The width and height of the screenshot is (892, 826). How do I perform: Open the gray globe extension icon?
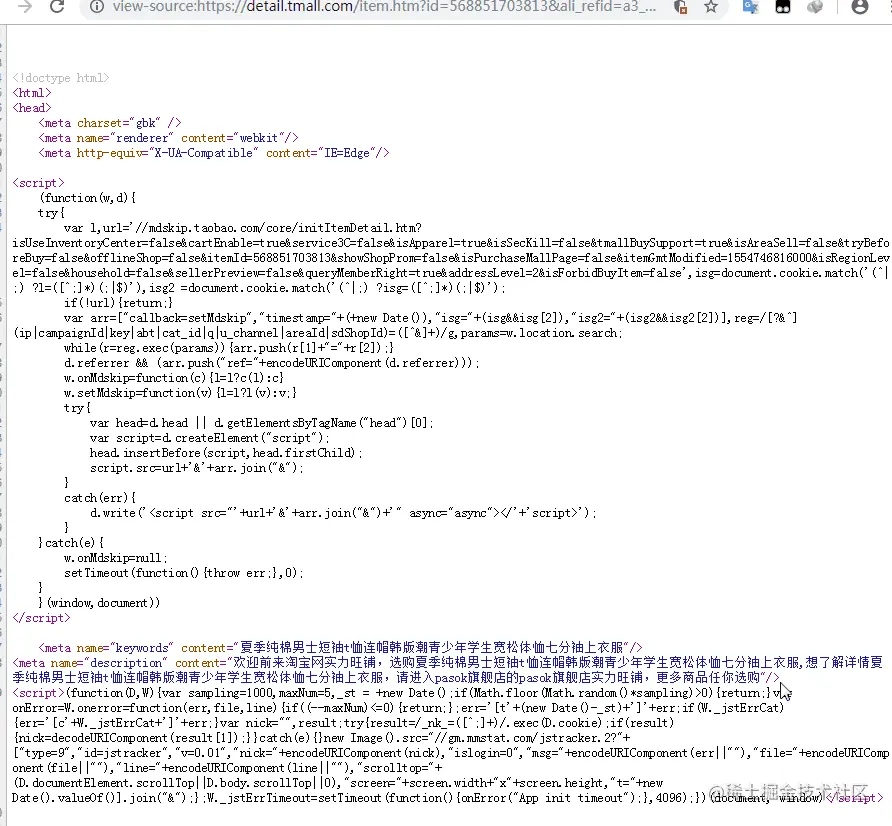pyautogui.click(x=815, y=7)
